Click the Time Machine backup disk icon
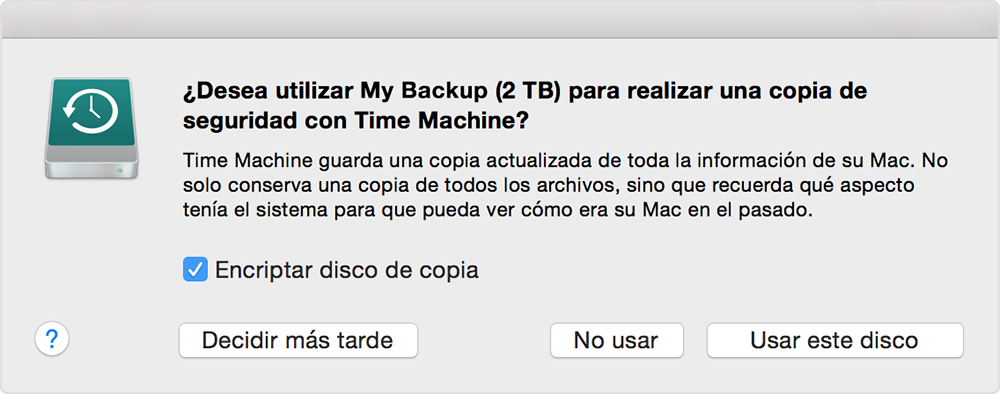The height and width of the screenshot is (394, 1000). pos(91,128)
